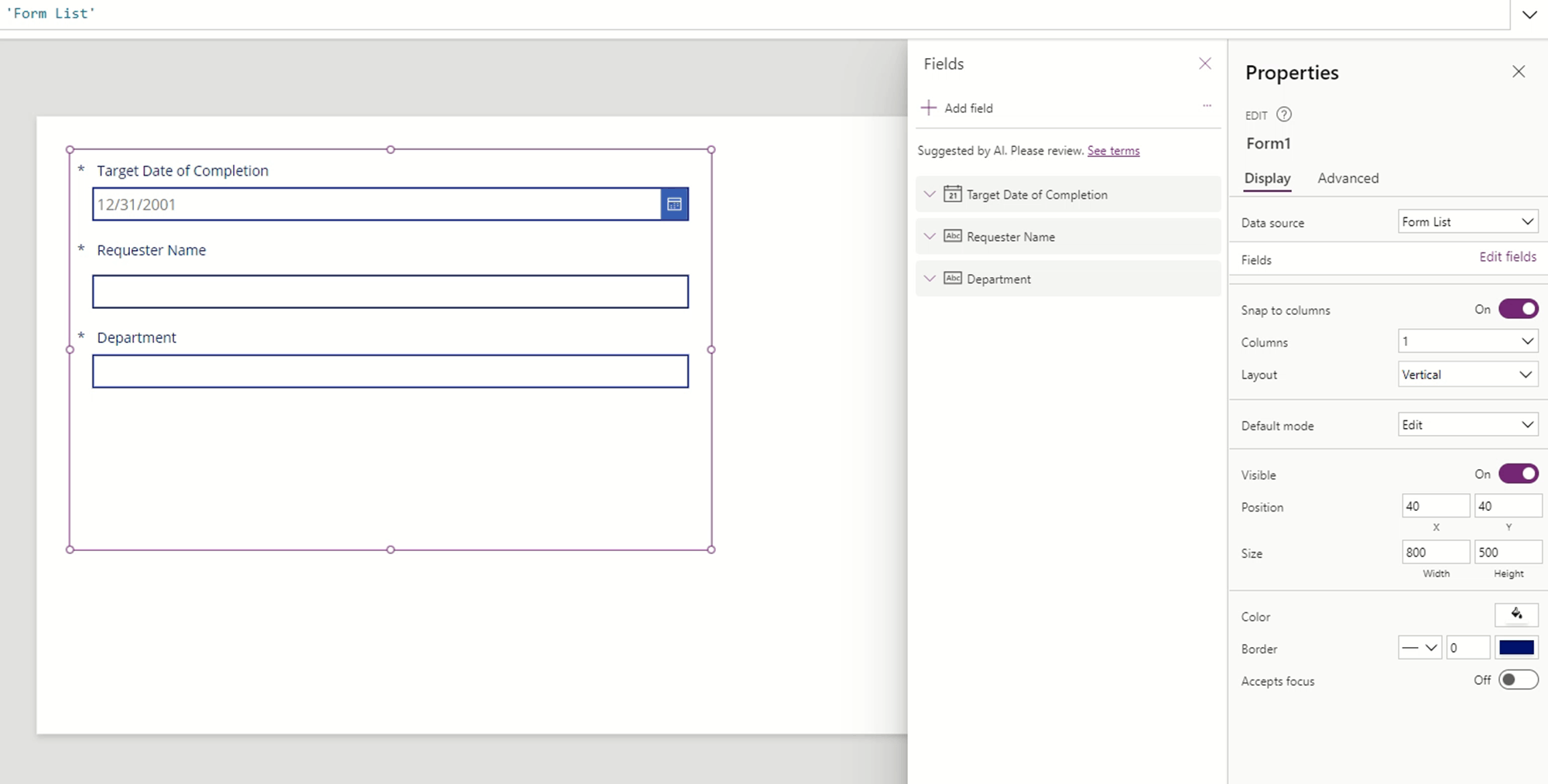Click the Abc icon for Requester Name field
The image size is (1548, 784).
tap(953, 236)
